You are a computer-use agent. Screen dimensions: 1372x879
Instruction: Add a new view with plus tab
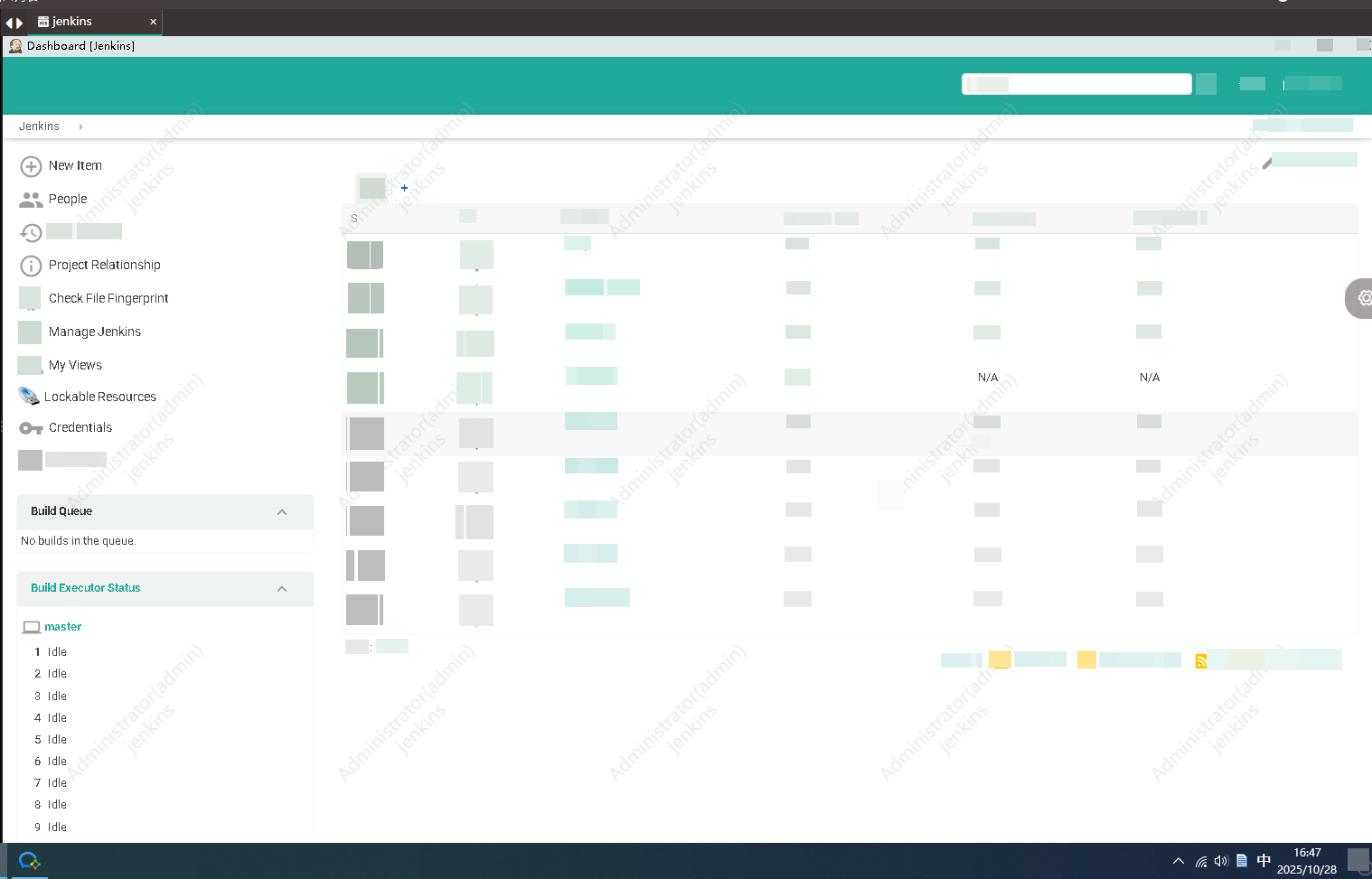click(404, 188)
